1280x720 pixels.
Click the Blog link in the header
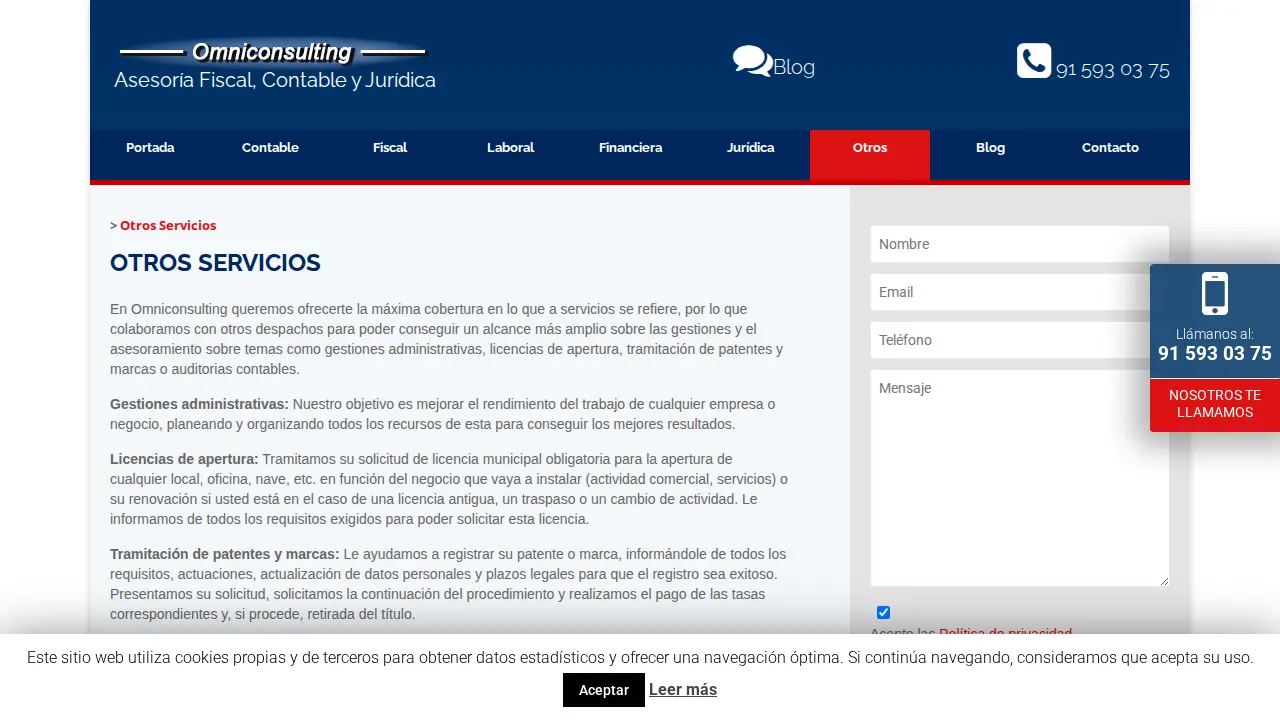pyautogui.click(x=794, y=67)
